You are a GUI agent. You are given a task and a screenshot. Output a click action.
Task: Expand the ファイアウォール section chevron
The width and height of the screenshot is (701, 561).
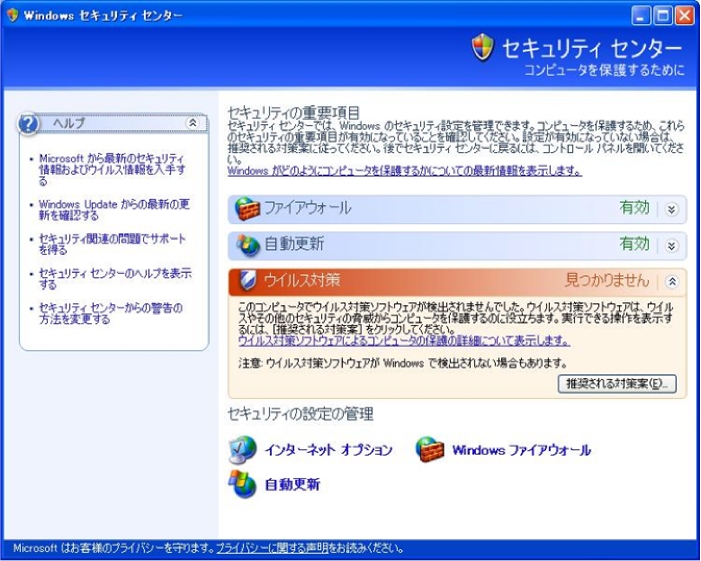[x=672, y=208]
